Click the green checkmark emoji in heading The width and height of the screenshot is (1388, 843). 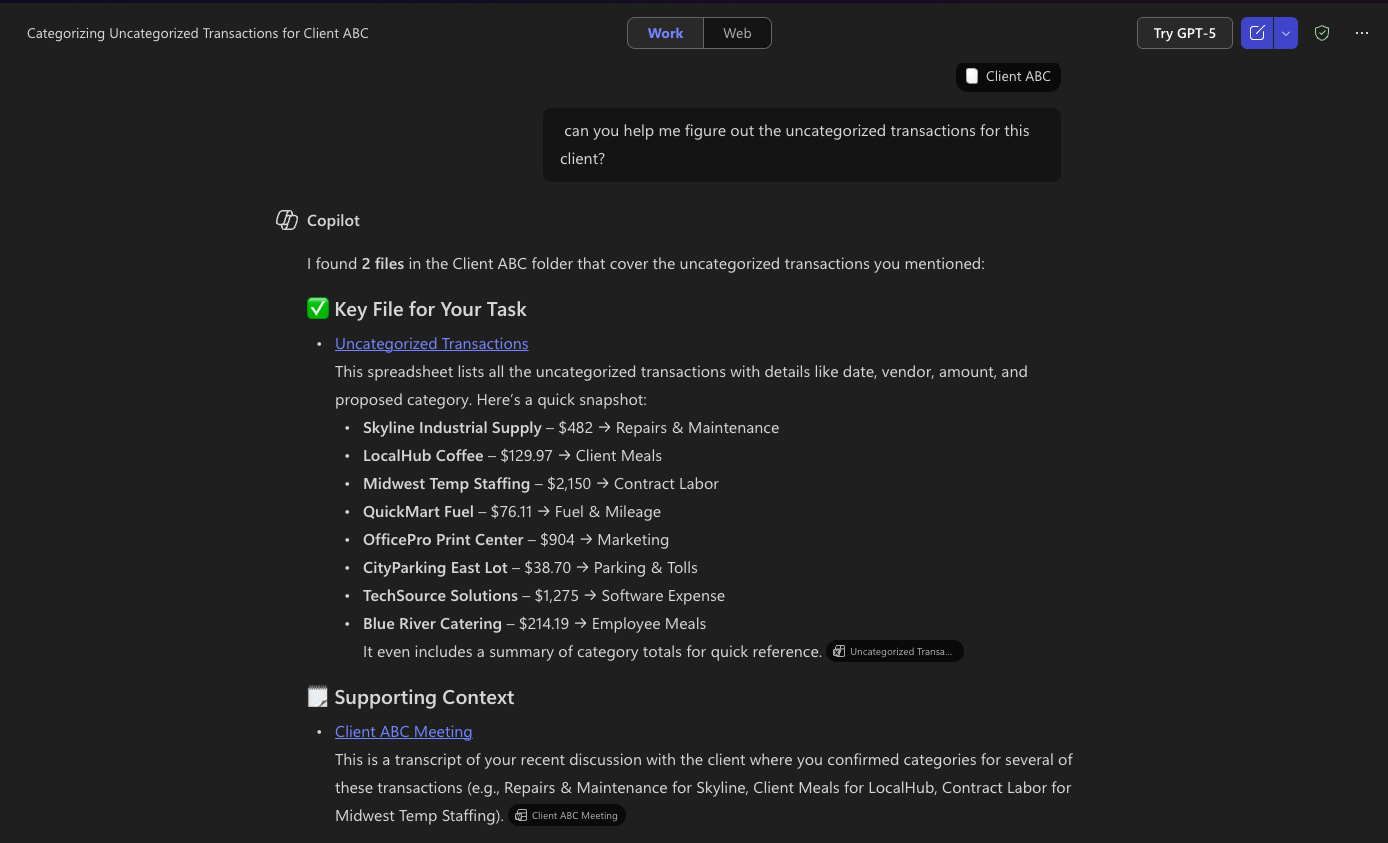318,309
